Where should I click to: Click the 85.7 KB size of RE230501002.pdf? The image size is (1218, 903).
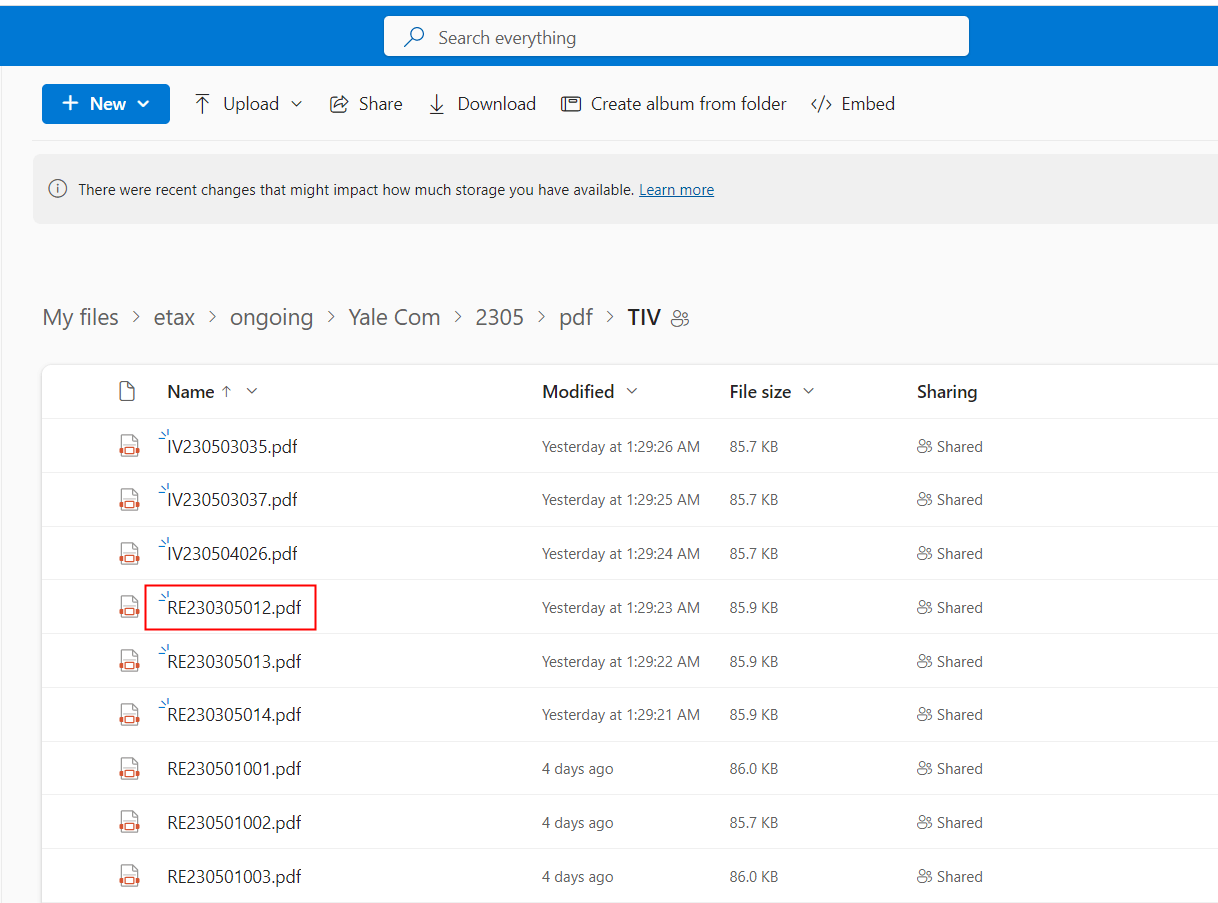click(x=754, y=823)
